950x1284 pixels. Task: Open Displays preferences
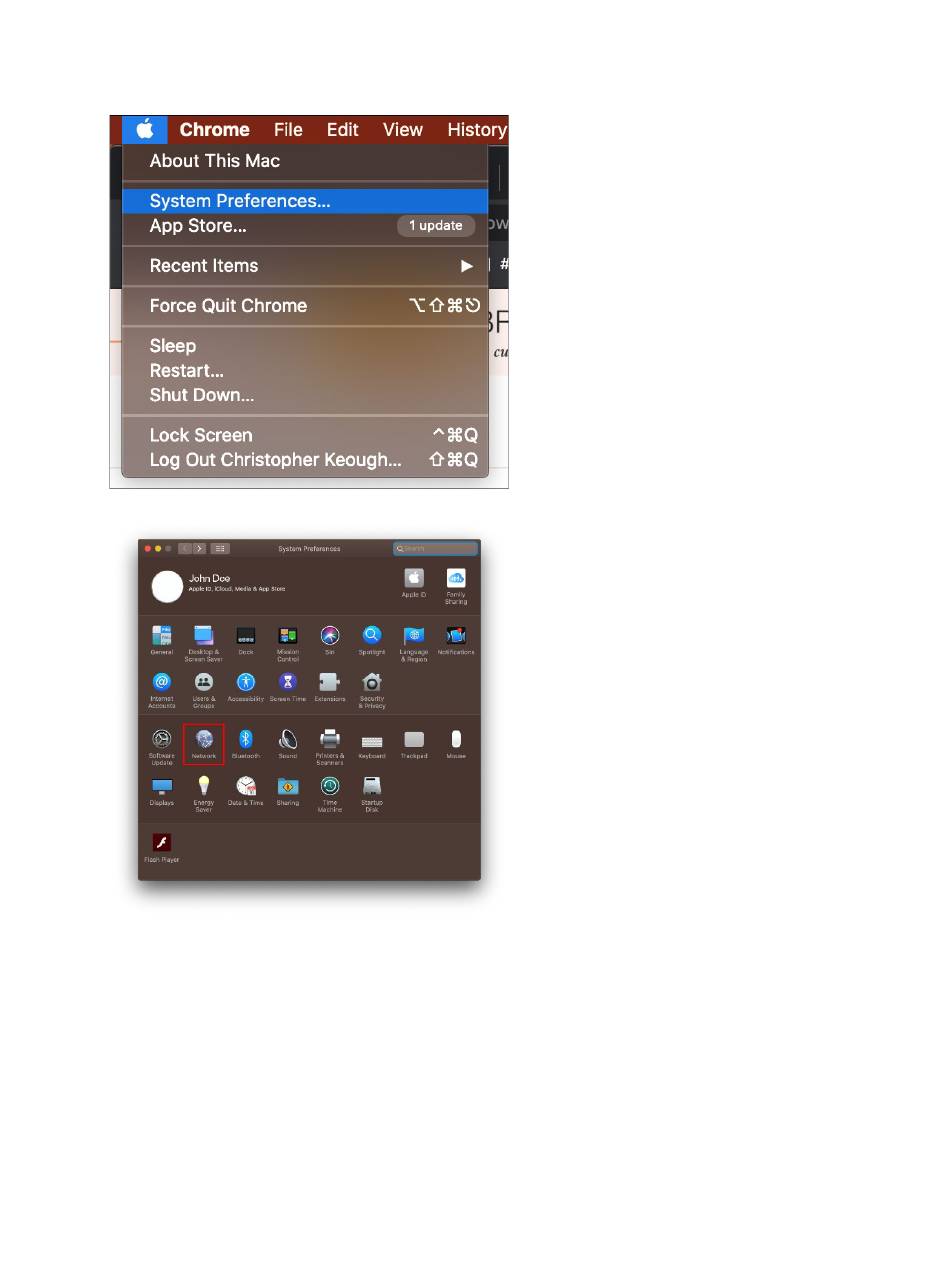(x=161, y=791)
